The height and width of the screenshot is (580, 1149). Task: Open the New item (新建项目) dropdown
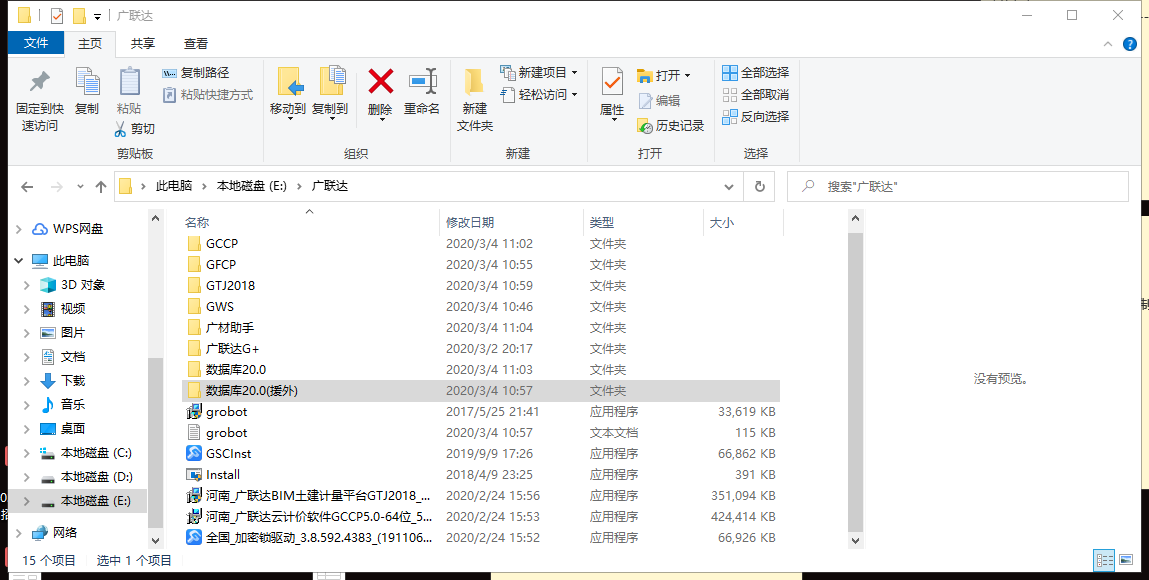[539, 72]
